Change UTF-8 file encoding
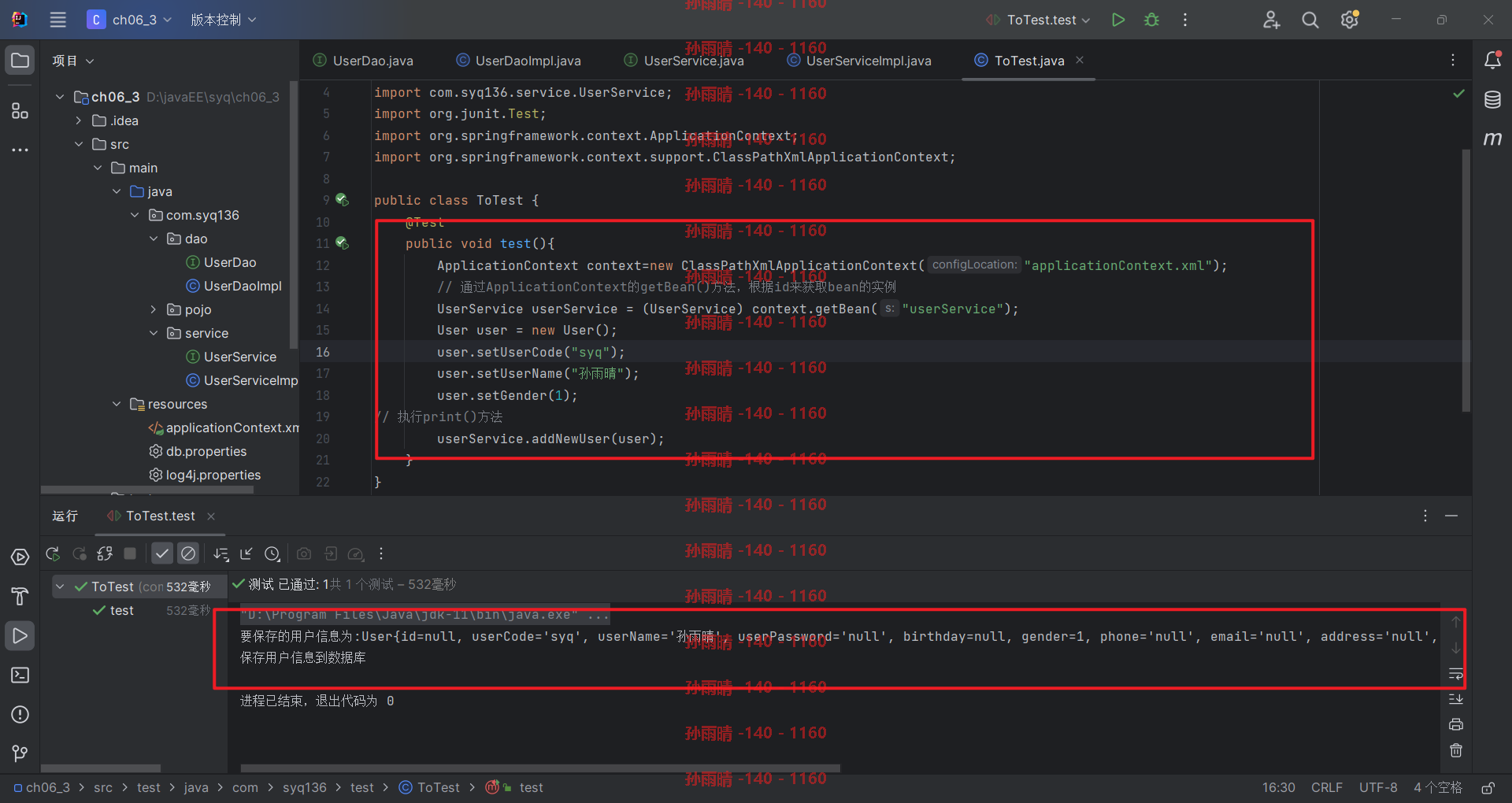The width and height of the screenshot is (1512, 803). [1377, 788]
